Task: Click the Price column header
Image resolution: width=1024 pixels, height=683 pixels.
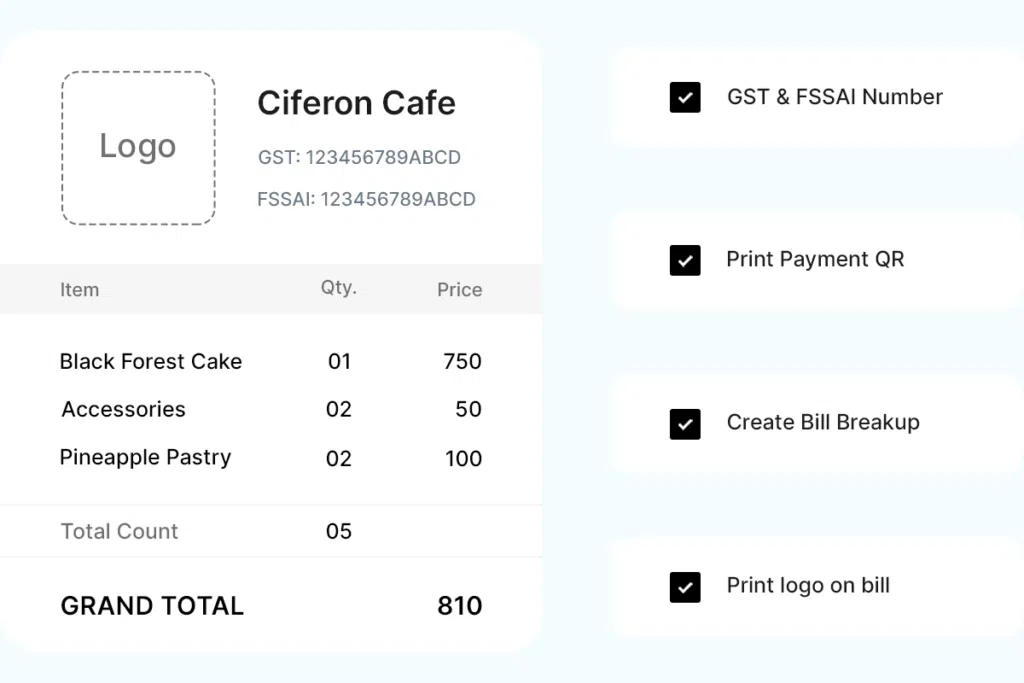Action: tap(459, 290)
